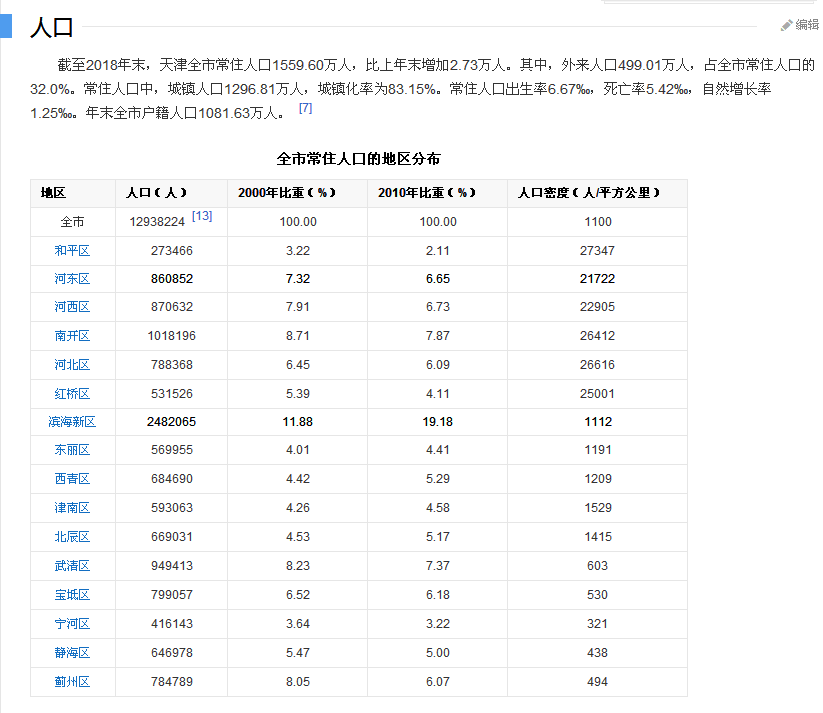
Task: Open the 武清区 district link
Action: point(72,565)
